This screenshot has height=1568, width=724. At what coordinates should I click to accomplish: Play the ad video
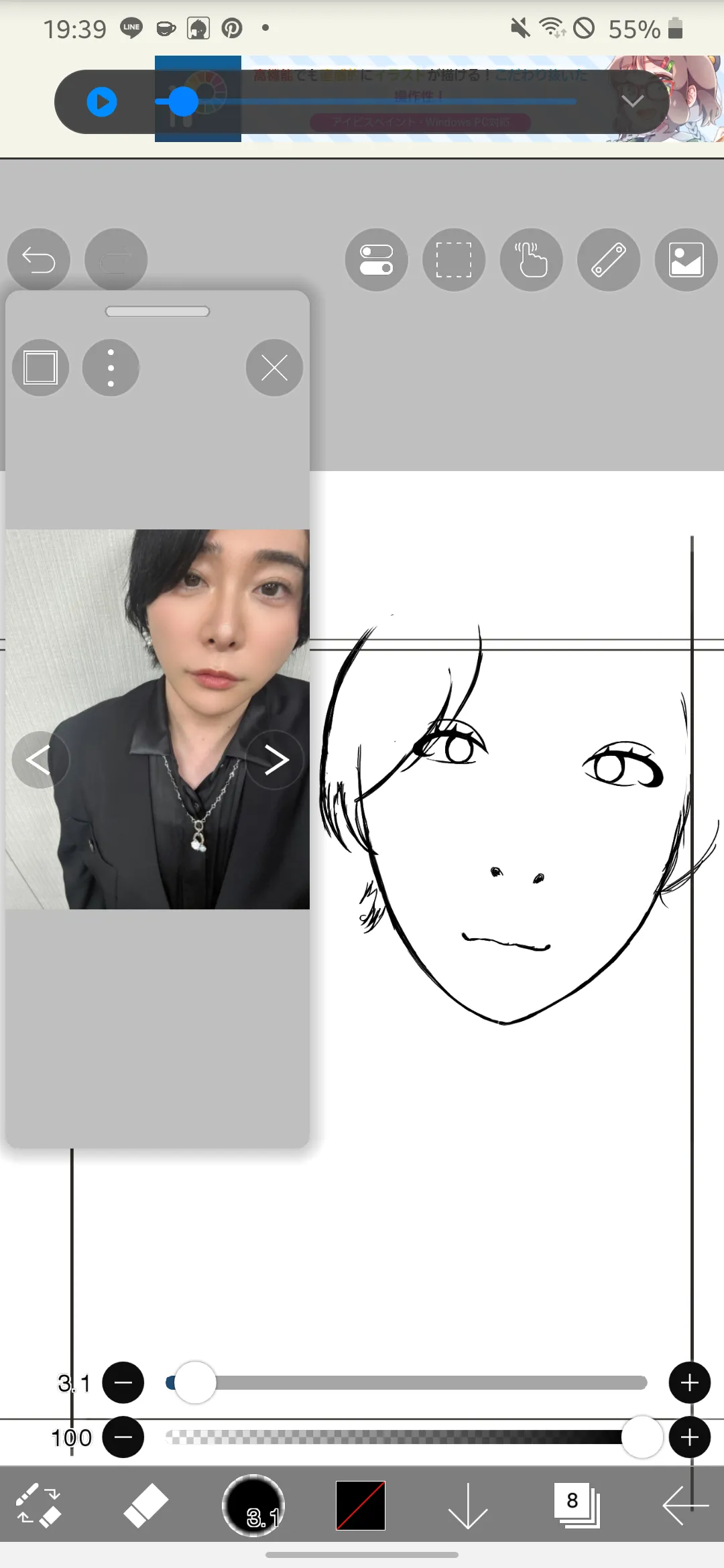(x=102, y=102)
